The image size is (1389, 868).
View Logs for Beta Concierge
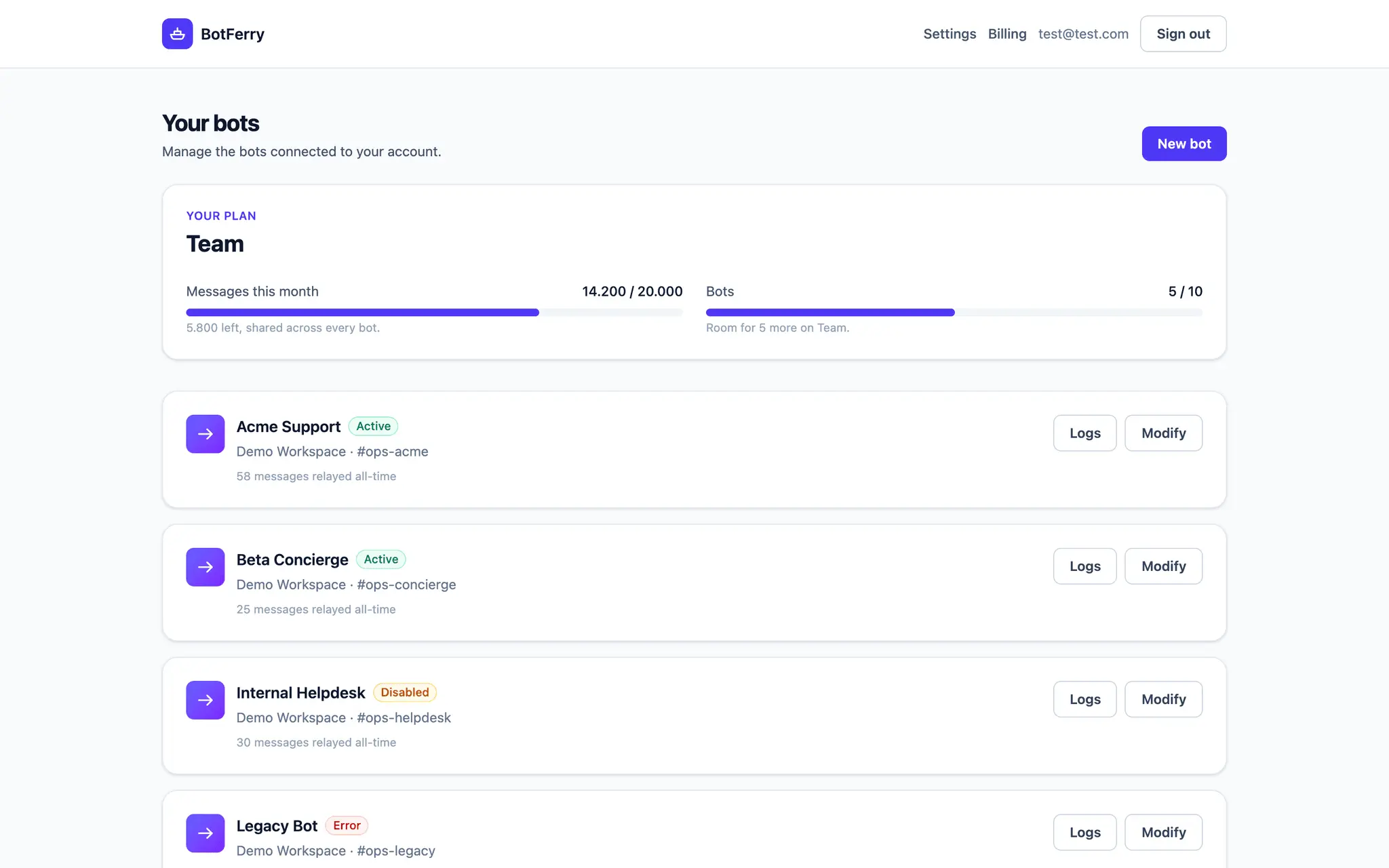pyautogui.click(x=1084, y=566)
